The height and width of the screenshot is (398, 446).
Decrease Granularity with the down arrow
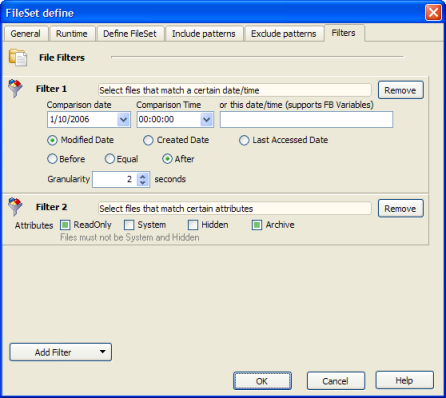click(x=143, y=183)
